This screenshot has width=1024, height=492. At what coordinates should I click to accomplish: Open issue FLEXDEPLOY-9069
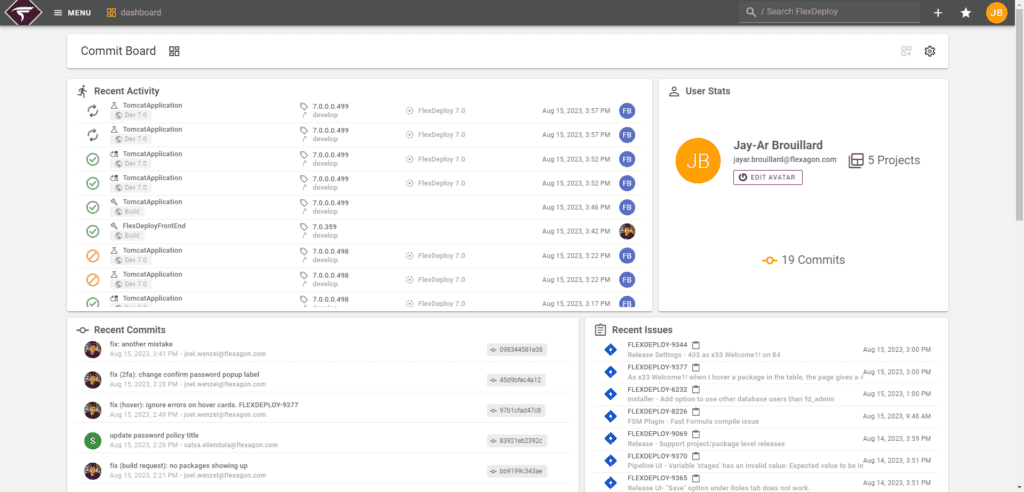click(657, 434)
